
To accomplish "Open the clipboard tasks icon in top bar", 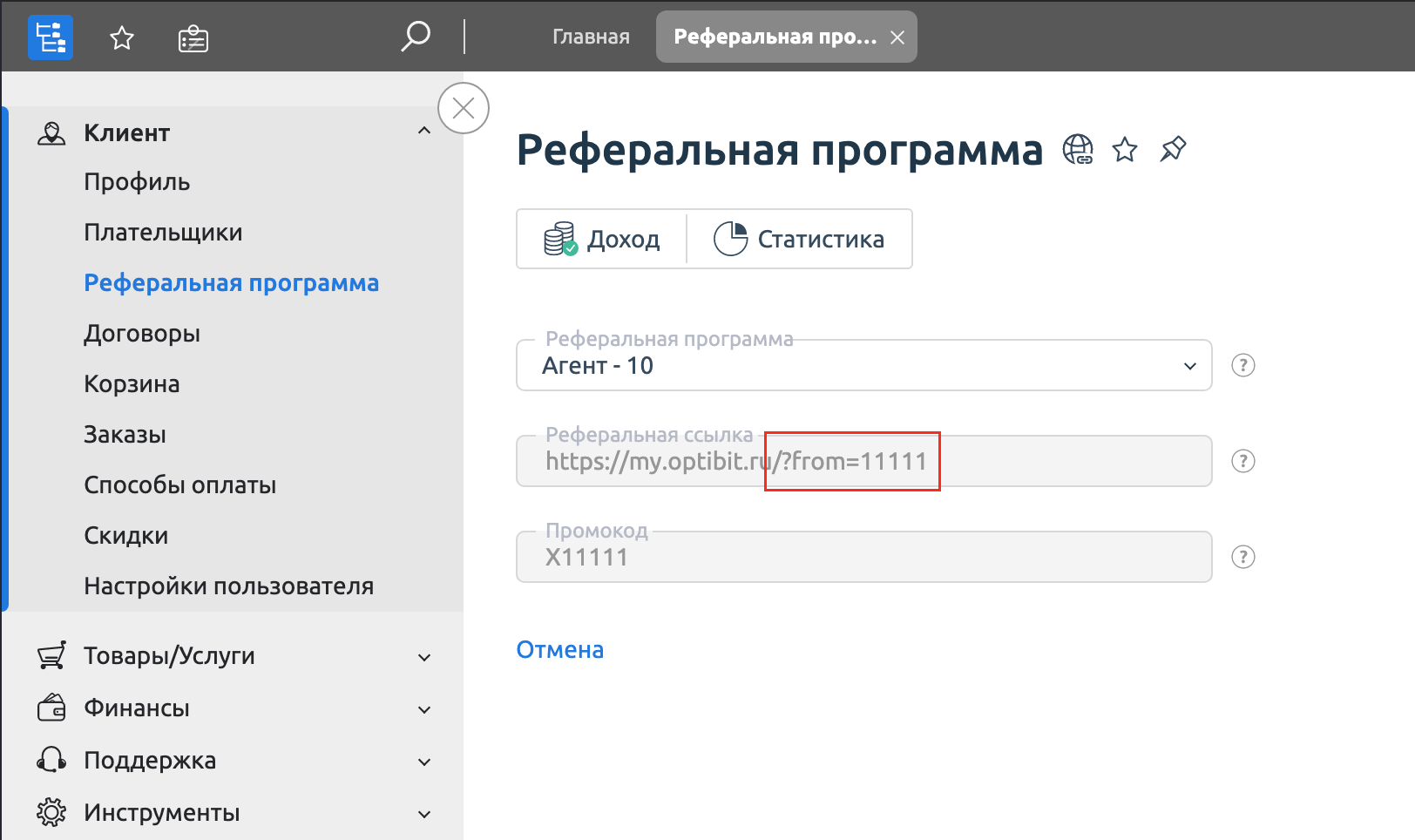I will [x=193, y=38].
